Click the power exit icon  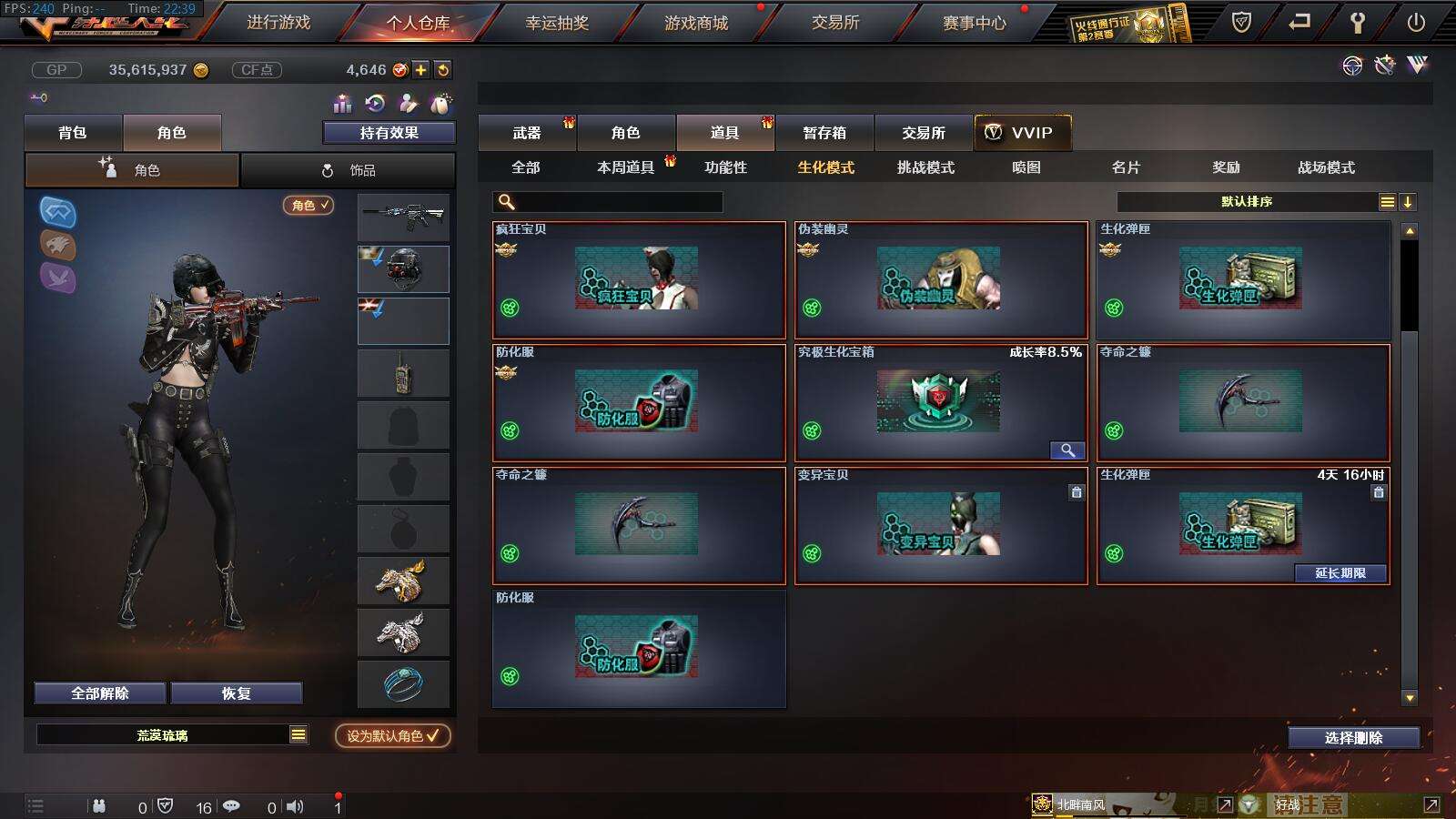(x=1416, y=23)
